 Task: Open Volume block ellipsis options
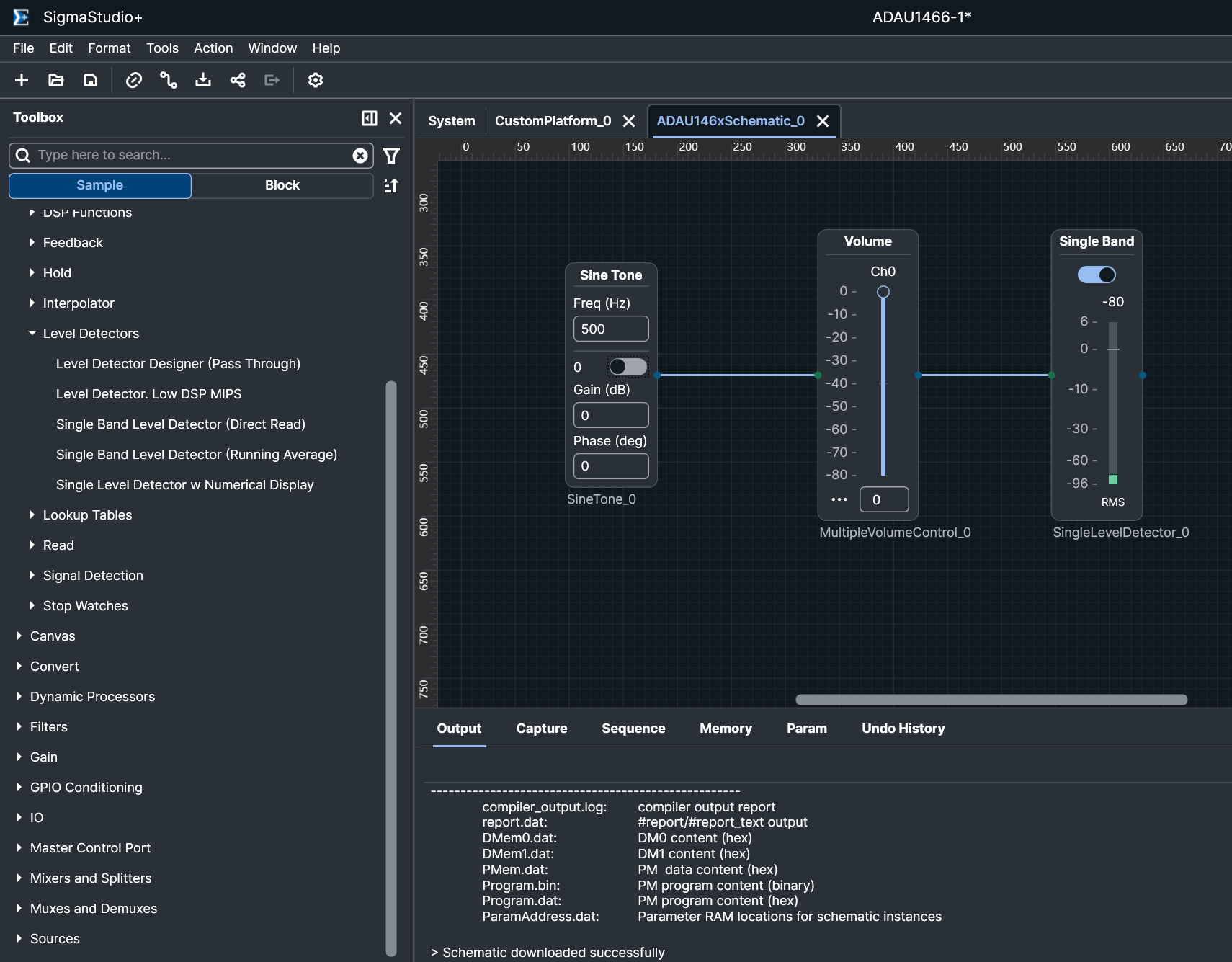tap(839, 499)
